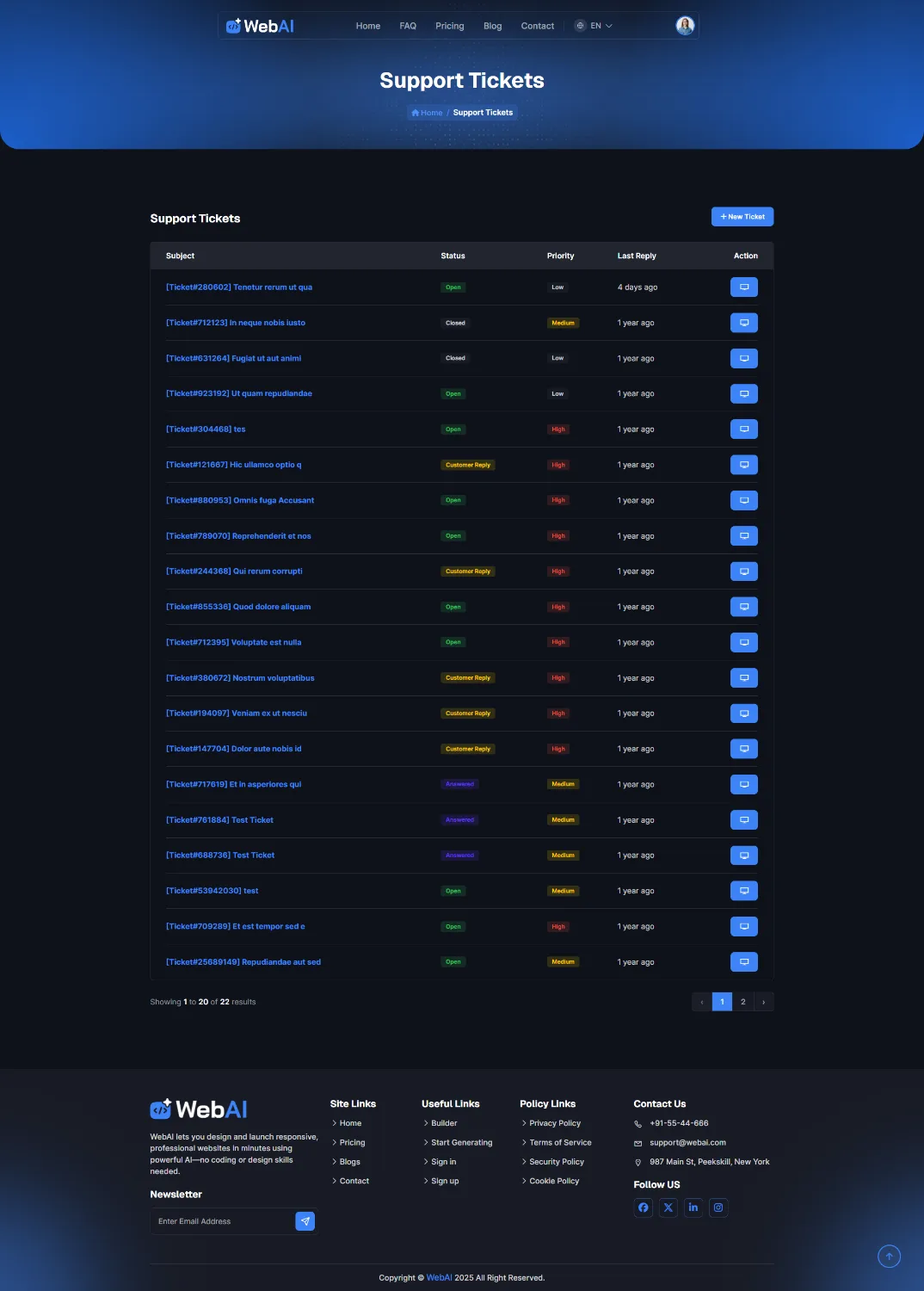Open ticket Hic ullamco optio q
The height and width of the screenshot is (1291, 924).
point(234,465)
